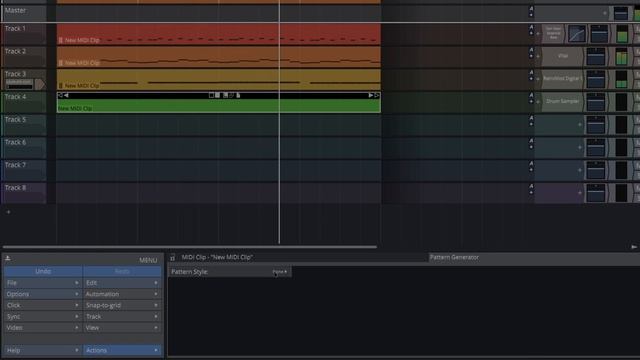Click the right loop arrow on Track 4 clip
This screenshot has height=360, width=640.
[x=371, y=96]
